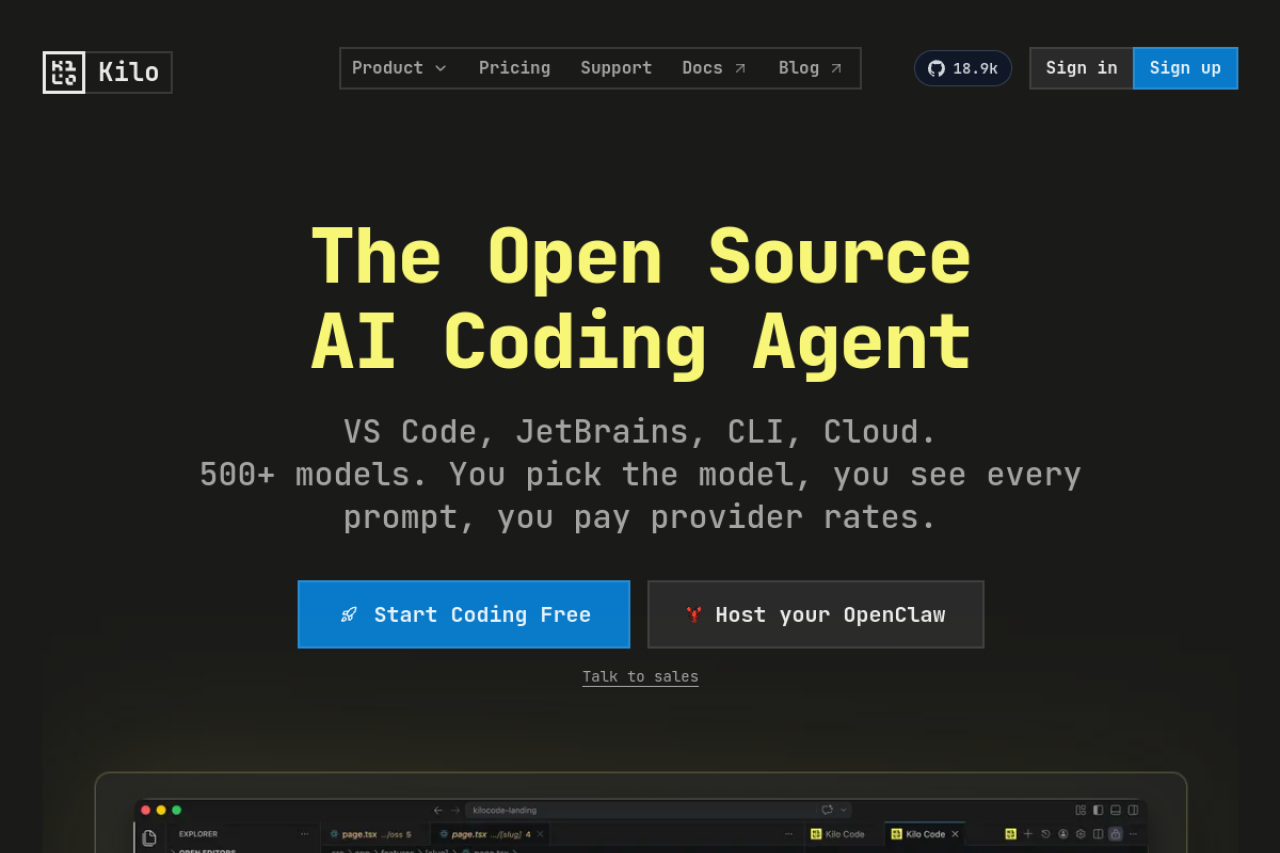Open the Pricing page
Image resolution: width=1280 pixels, height=853 pixels.
point(514,68)
